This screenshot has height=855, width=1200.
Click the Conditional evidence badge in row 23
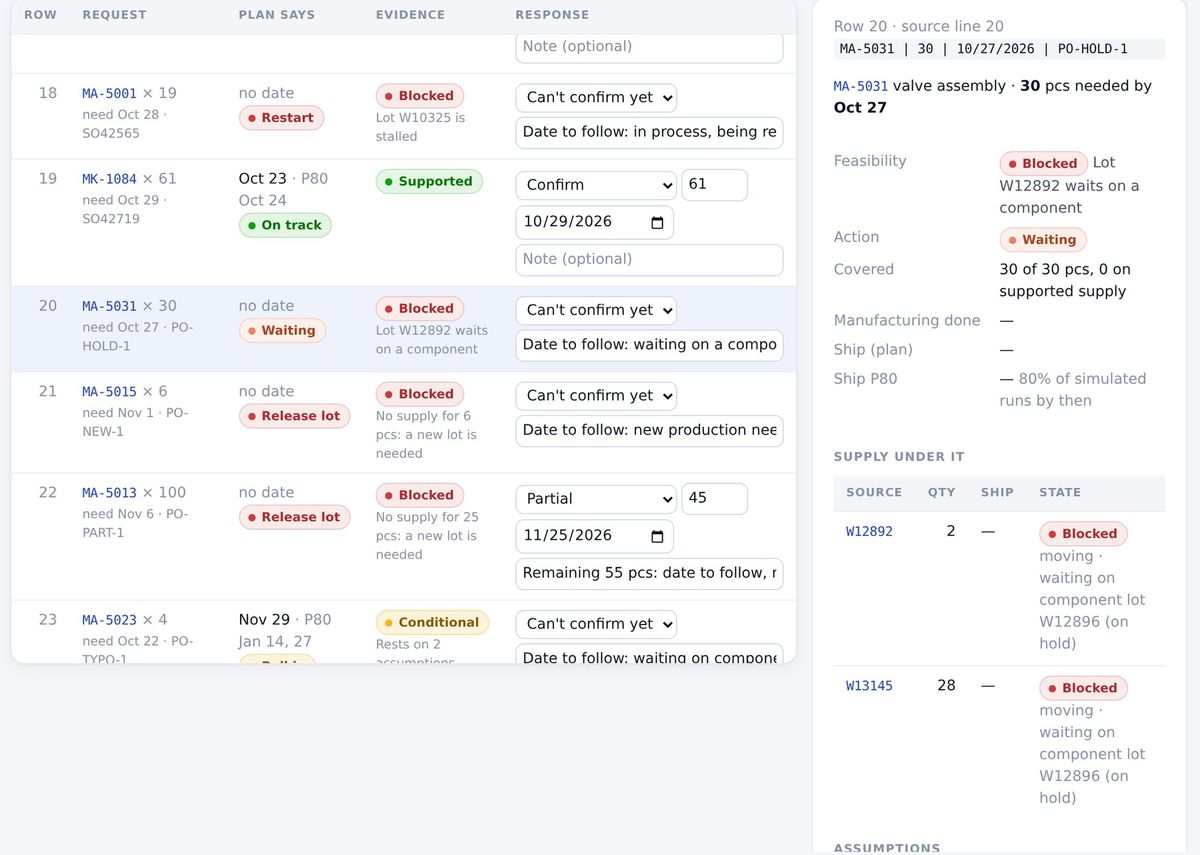(432, 622)
